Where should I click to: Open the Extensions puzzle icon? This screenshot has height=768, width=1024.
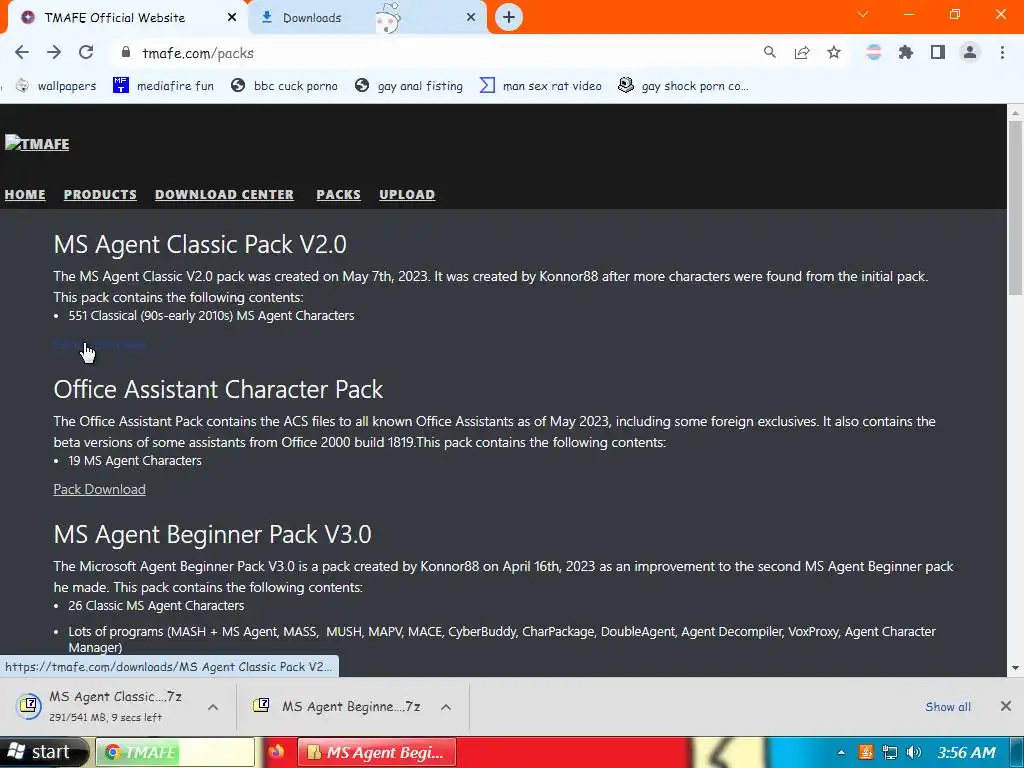[x=905, y=52]
